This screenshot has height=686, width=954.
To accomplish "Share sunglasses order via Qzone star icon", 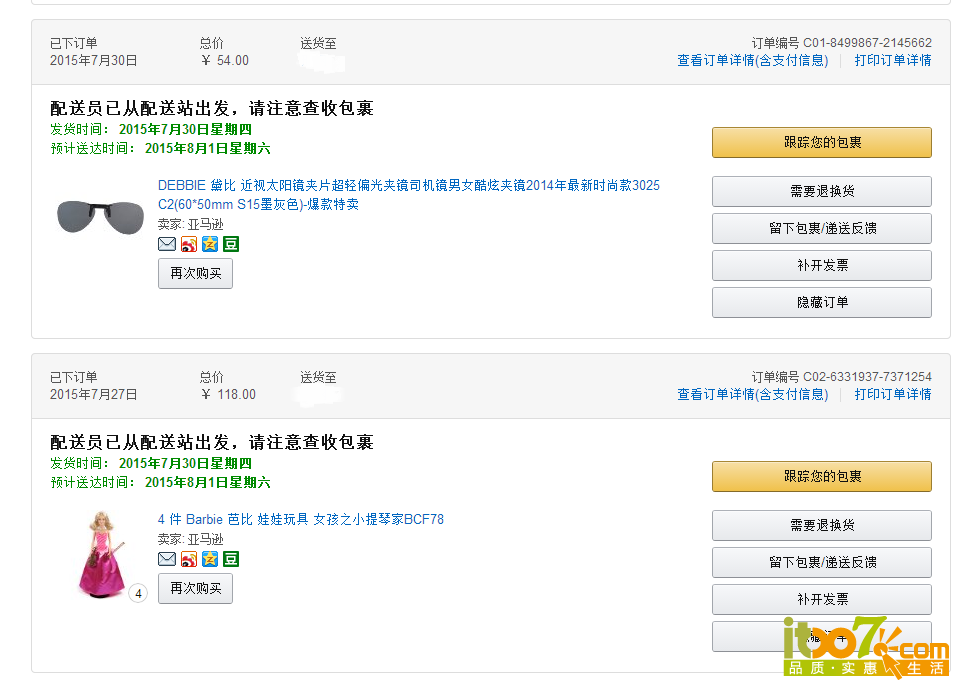I will 210,244.
